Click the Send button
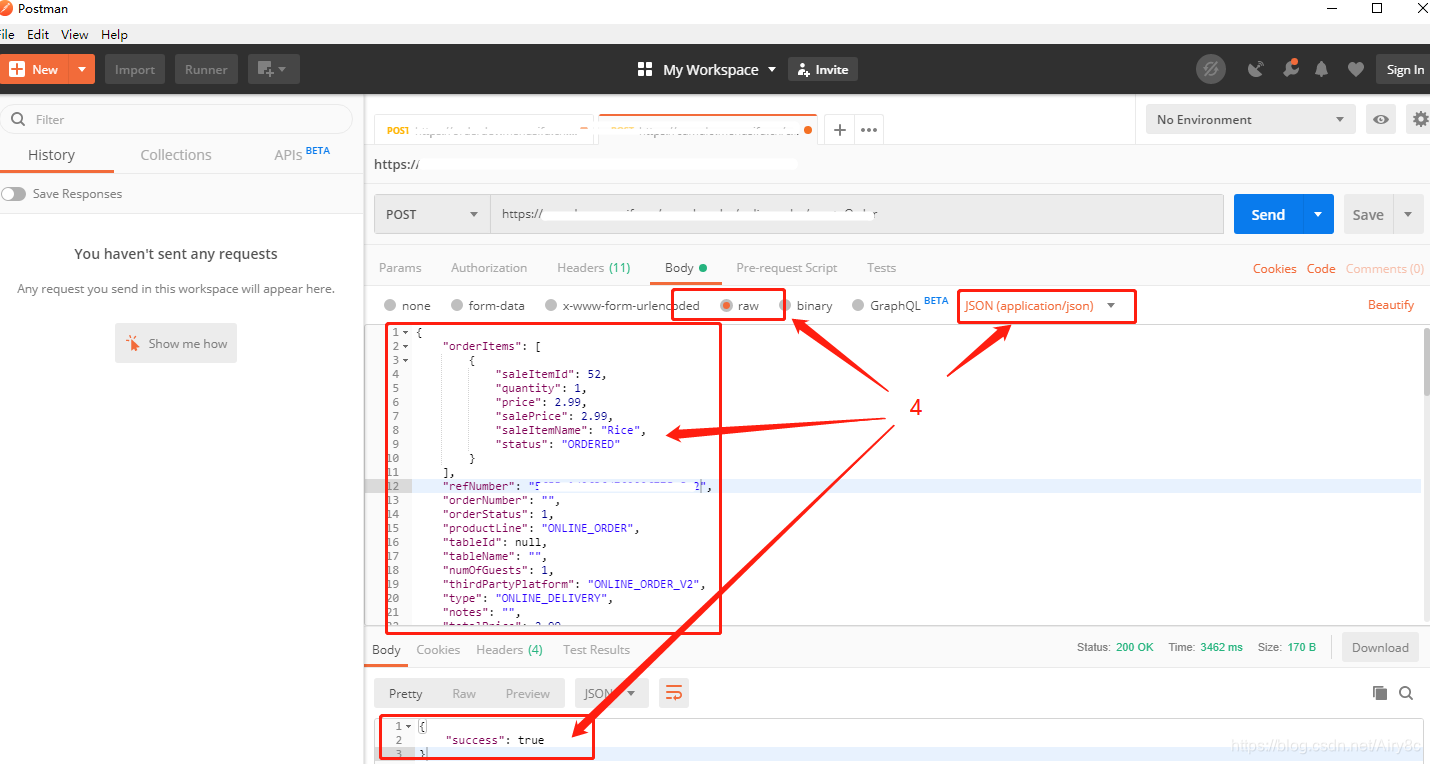 tap(1268, 214)
